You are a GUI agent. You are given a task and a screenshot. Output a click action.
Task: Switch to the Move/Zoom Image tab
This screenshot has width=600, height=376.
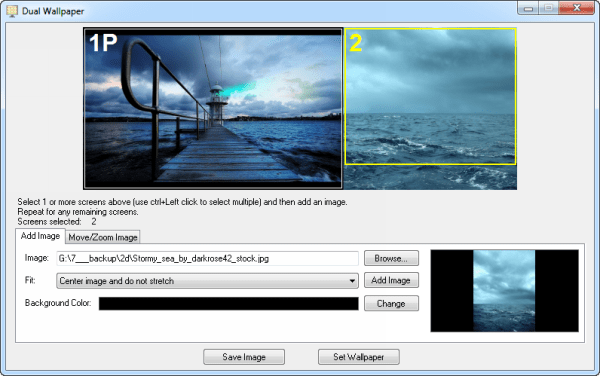click(x=103, y=237)
